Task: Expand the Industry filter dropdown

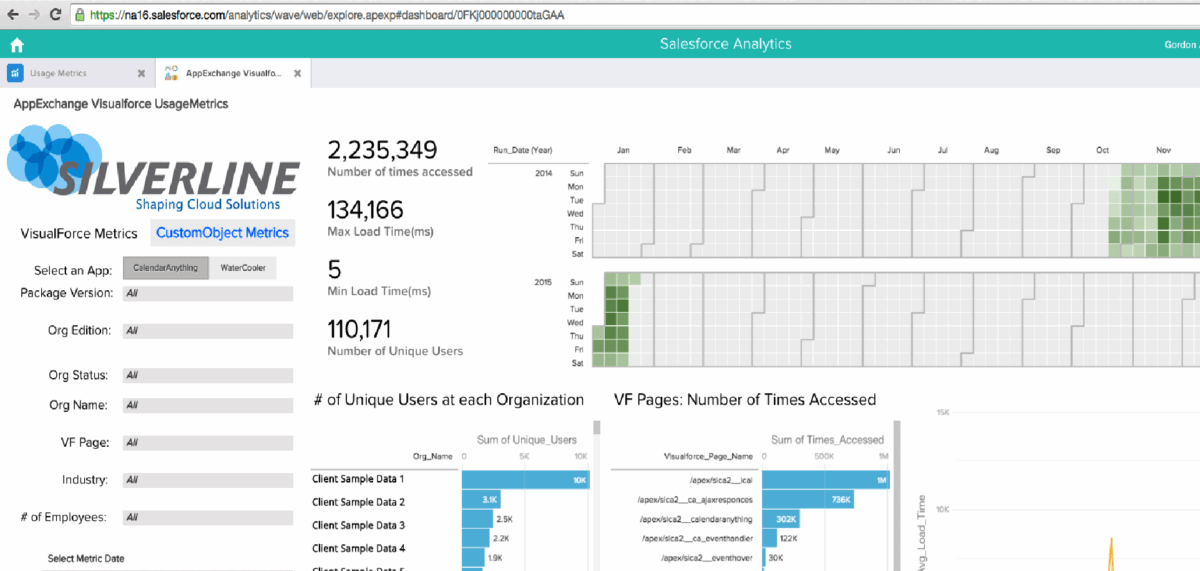Action: [x=207, y=480]
